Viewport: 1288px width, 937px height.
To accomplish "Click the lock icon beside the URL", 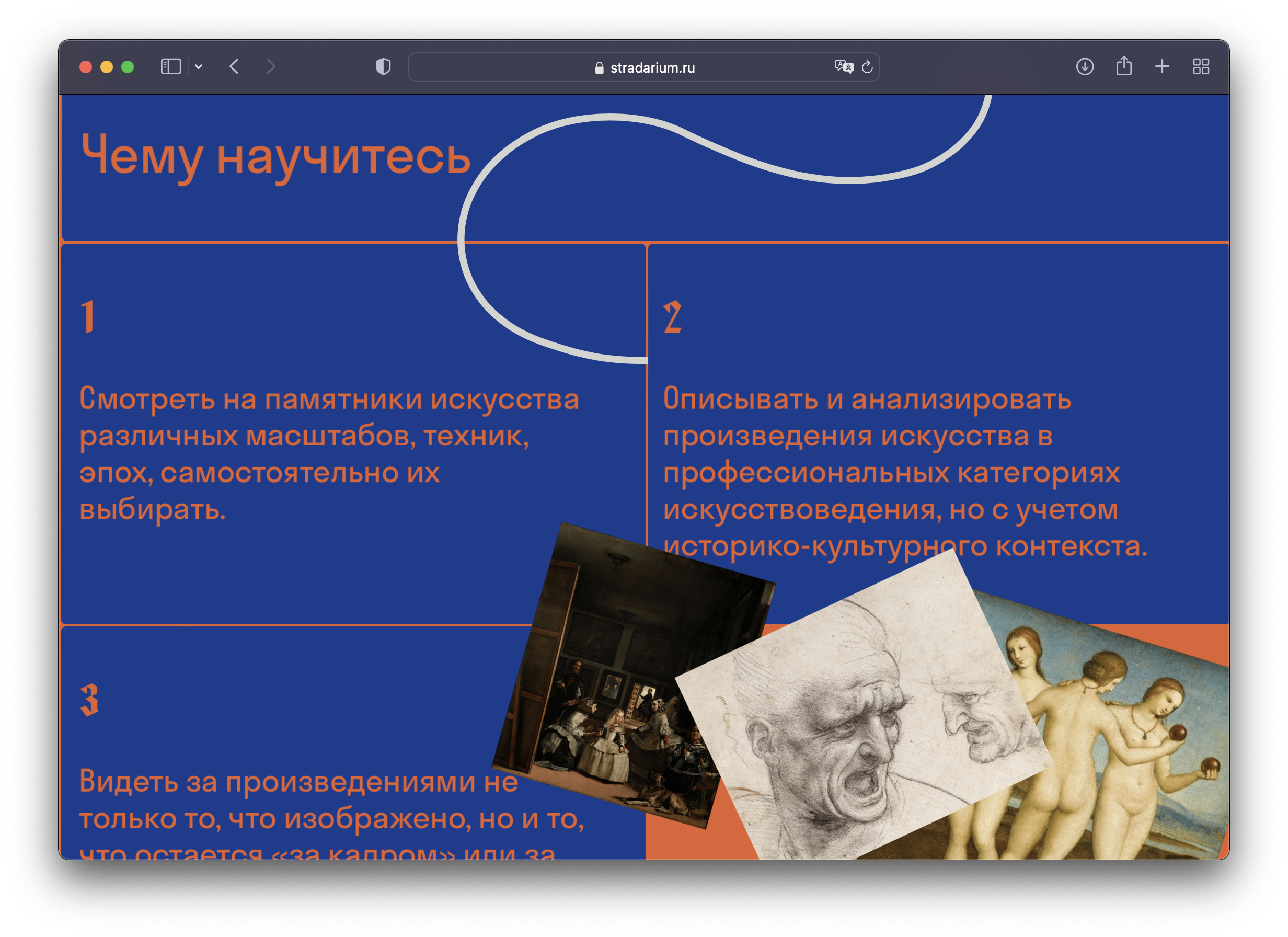I will click(x=599, y=68).
